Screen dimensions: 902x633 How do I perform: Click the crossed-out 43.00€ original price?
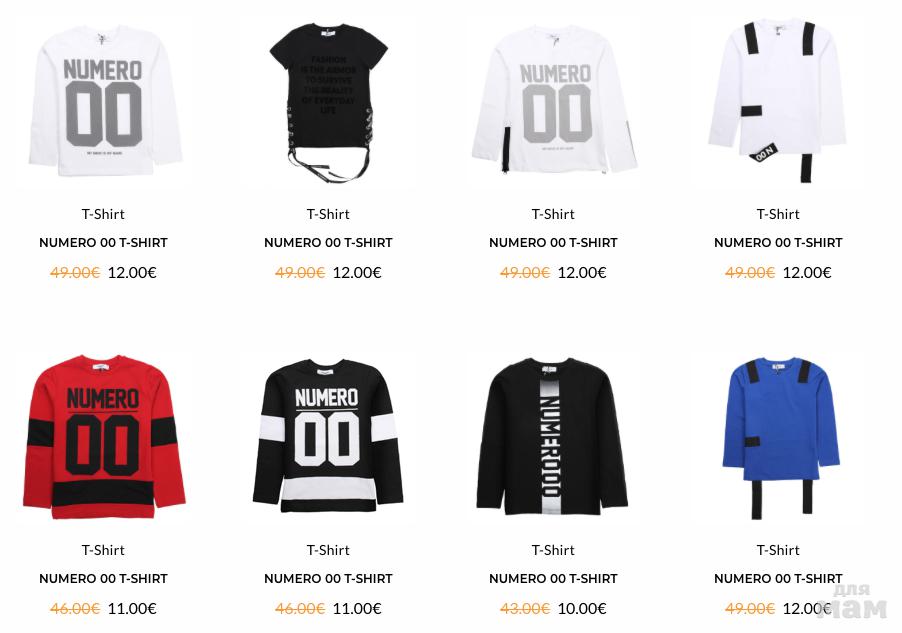click(525, 608)
